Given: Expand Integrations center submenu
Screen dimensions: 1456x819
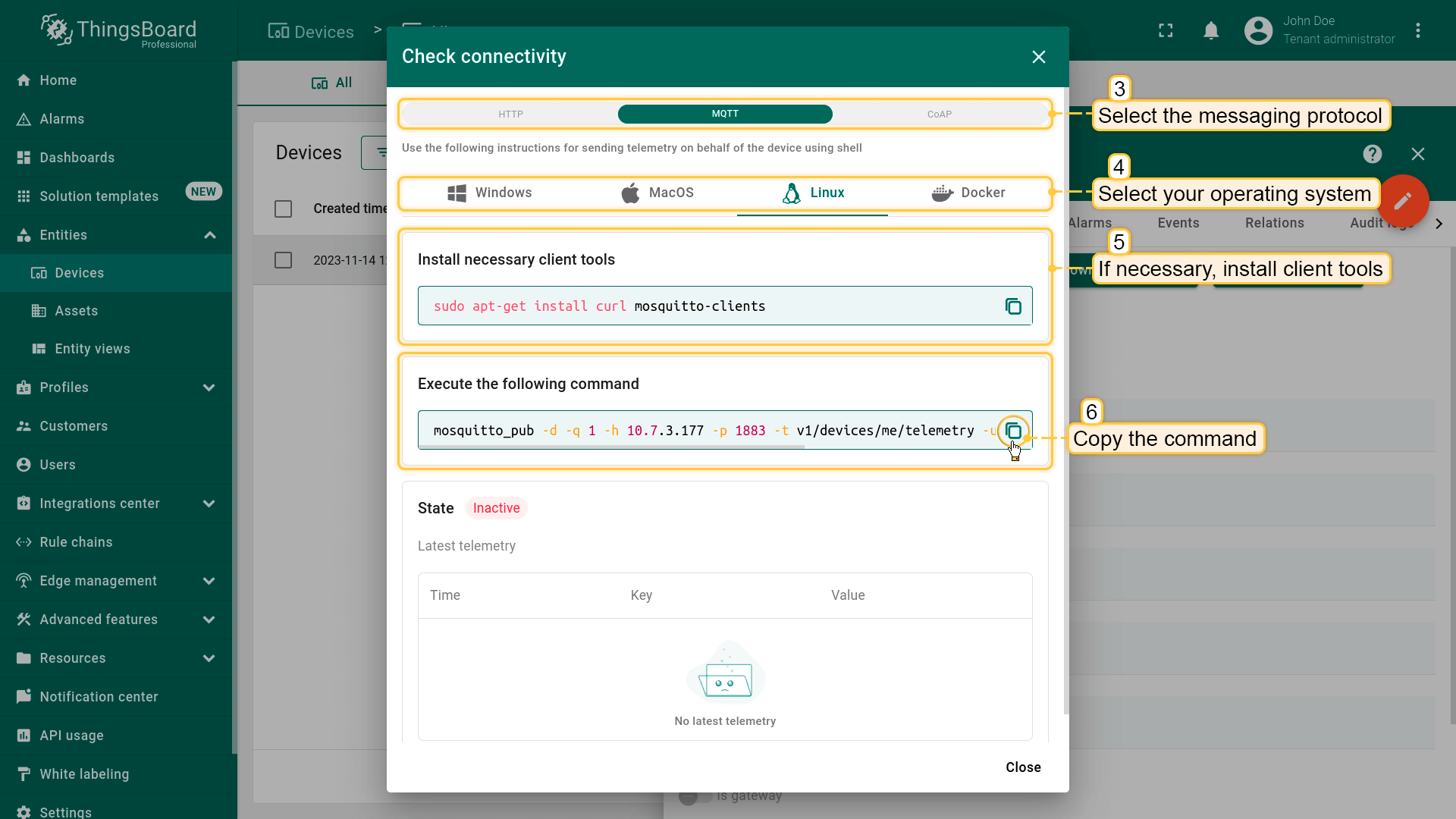Looking at the screenshot, I should [209, 504].
